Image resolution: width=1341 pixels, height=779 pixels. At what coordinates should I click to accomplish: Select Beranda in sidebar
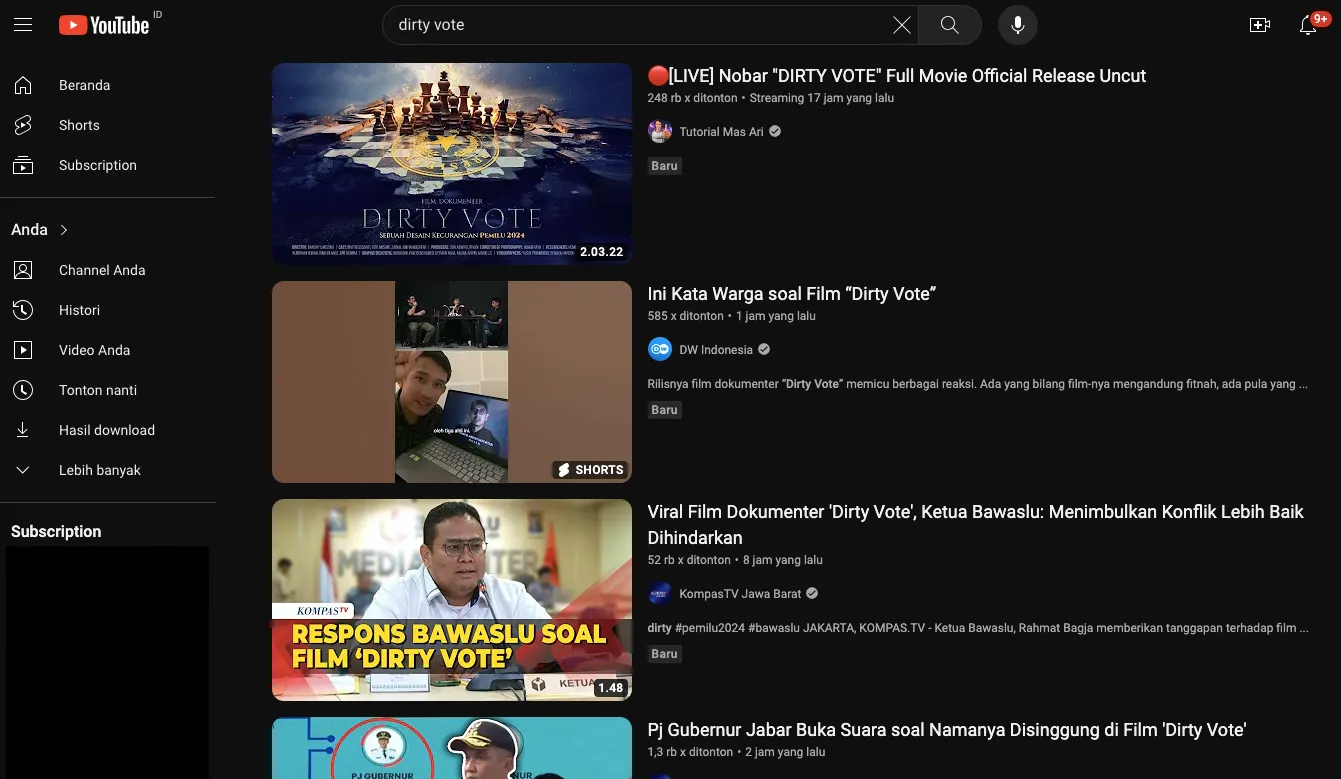coord(84,85)
